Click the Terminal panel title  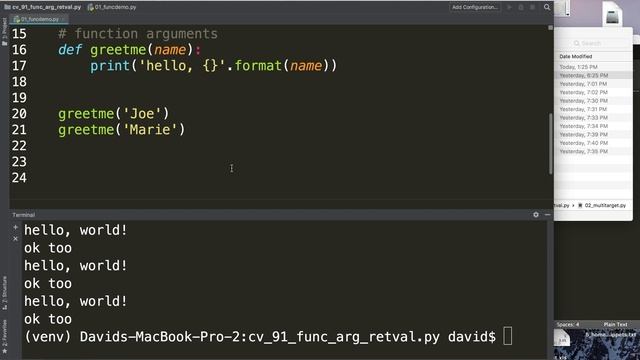point(23,215)
